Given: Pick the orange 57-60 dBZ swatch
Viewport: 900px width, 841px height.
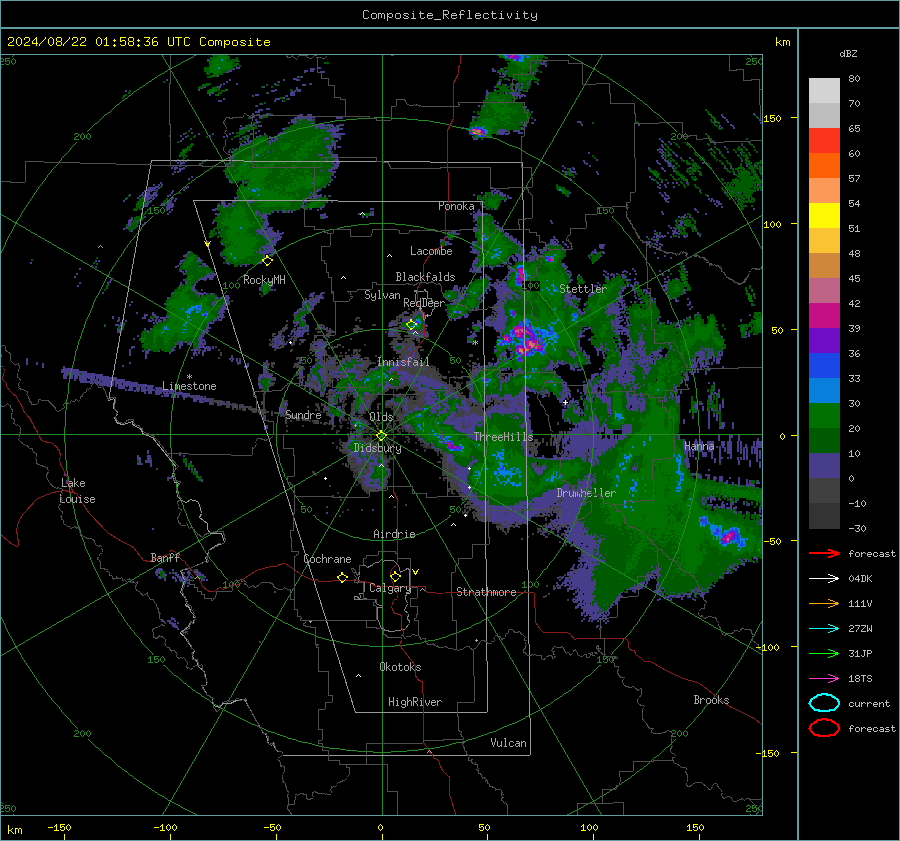Looking at the screenshot, I should (x=824, y=165).
